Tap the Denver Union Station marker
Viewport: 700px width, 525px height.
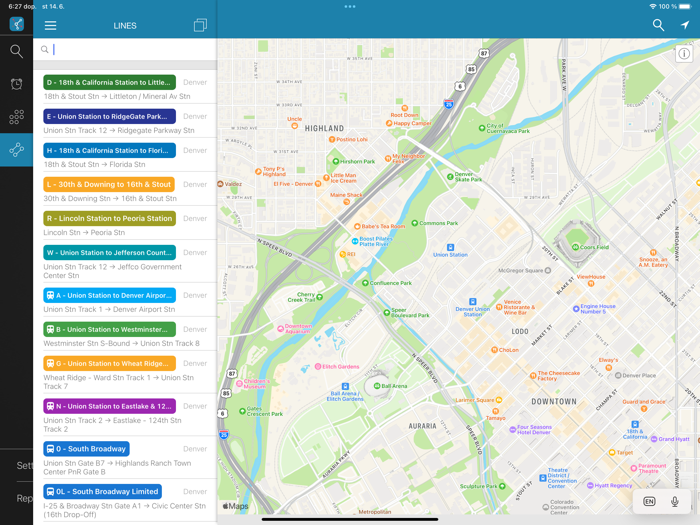(472, 302)
